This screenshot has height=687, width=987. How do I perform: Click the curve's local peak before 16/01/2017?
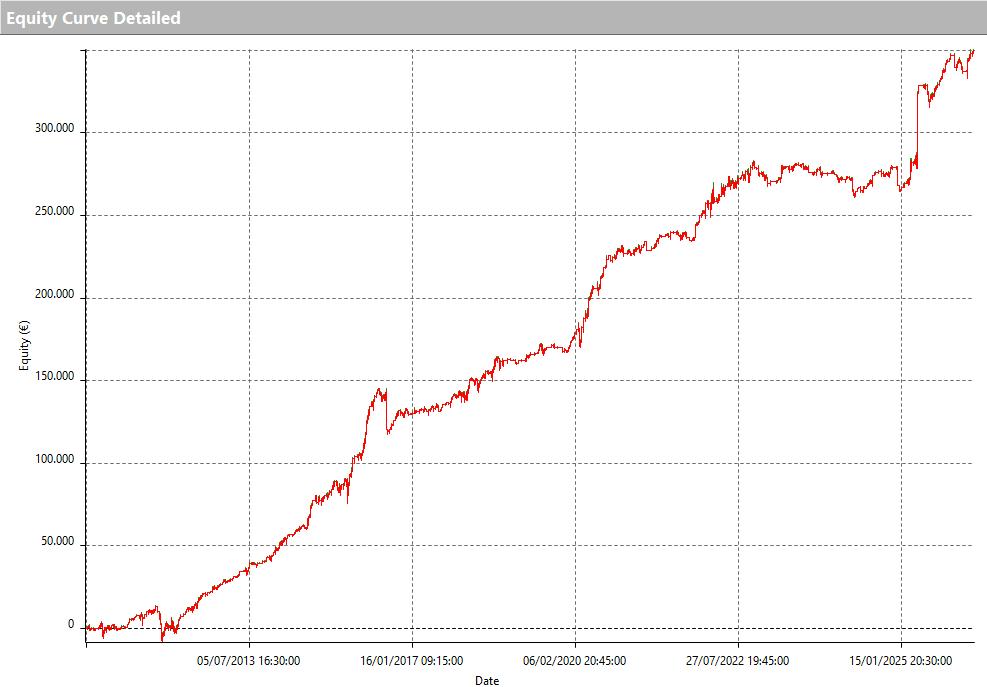380,390
